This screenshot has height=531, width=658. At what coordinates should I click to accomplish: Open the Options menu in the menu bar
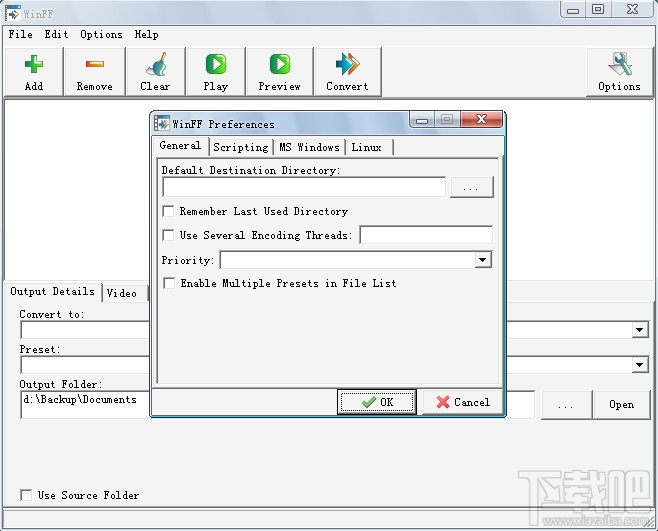tap(101, 34)
